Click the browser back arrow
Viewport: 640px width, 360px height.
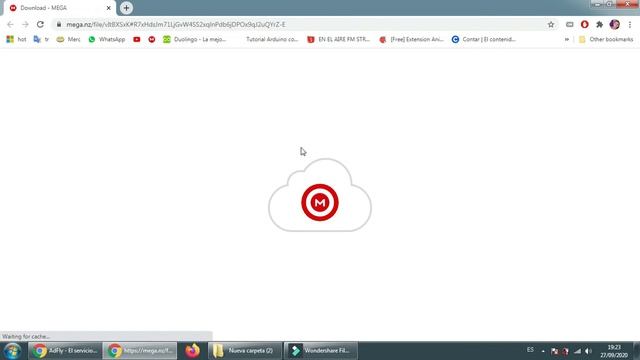tap(10, 24)
